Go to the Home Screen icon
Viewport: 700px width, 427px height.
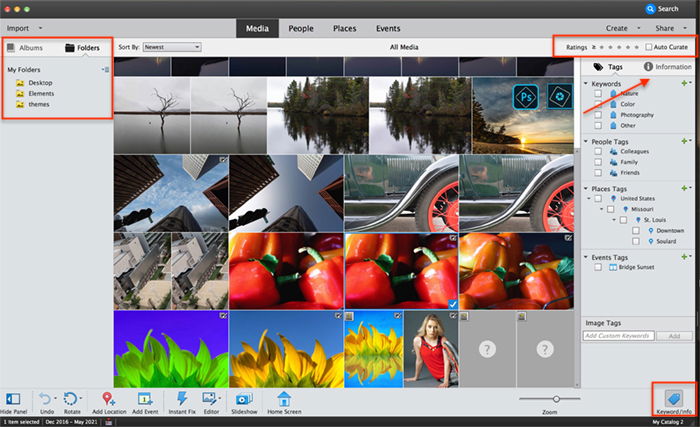[x=284, y=398]
